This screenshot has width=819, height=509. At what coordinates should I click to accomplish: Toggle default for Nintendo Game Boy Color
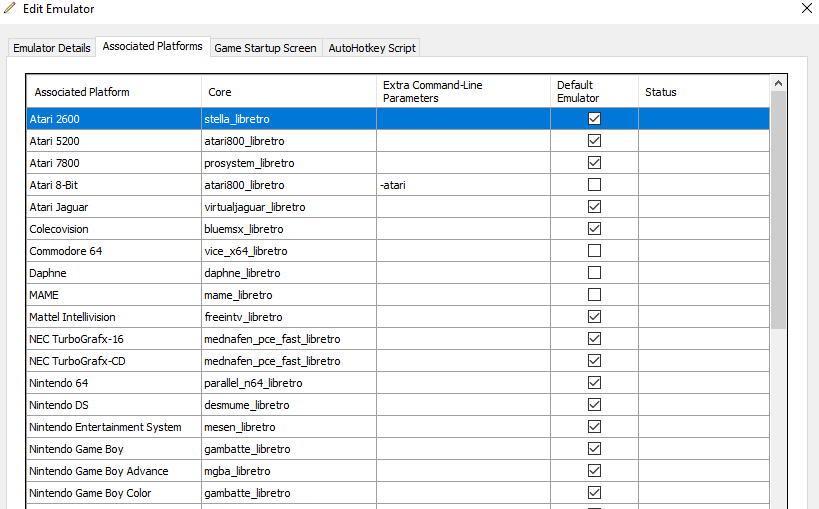pos(594,492)
